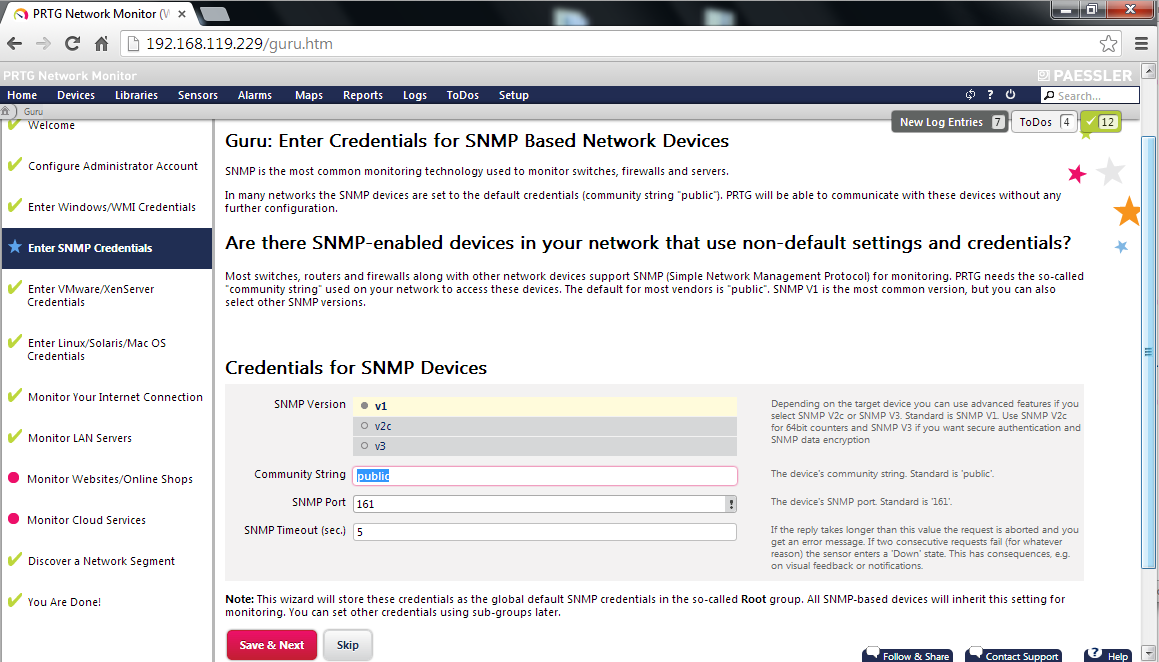The width and height of the screenshot is (1159, 662).
Task: Click the Community String field
Action: pos(545,476)
